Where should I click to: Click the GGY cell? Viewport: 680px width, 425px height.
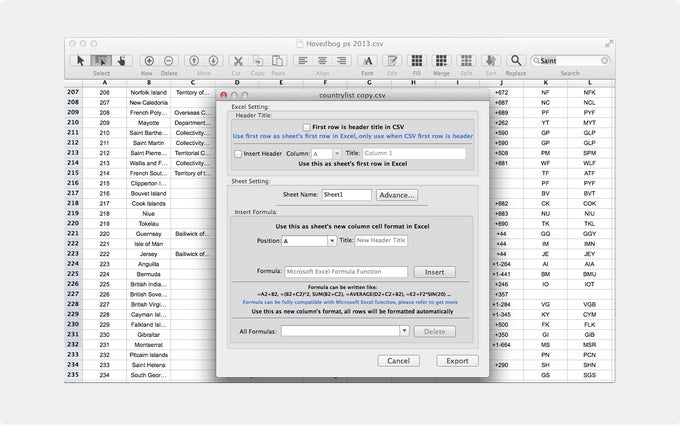coord(589,234)
